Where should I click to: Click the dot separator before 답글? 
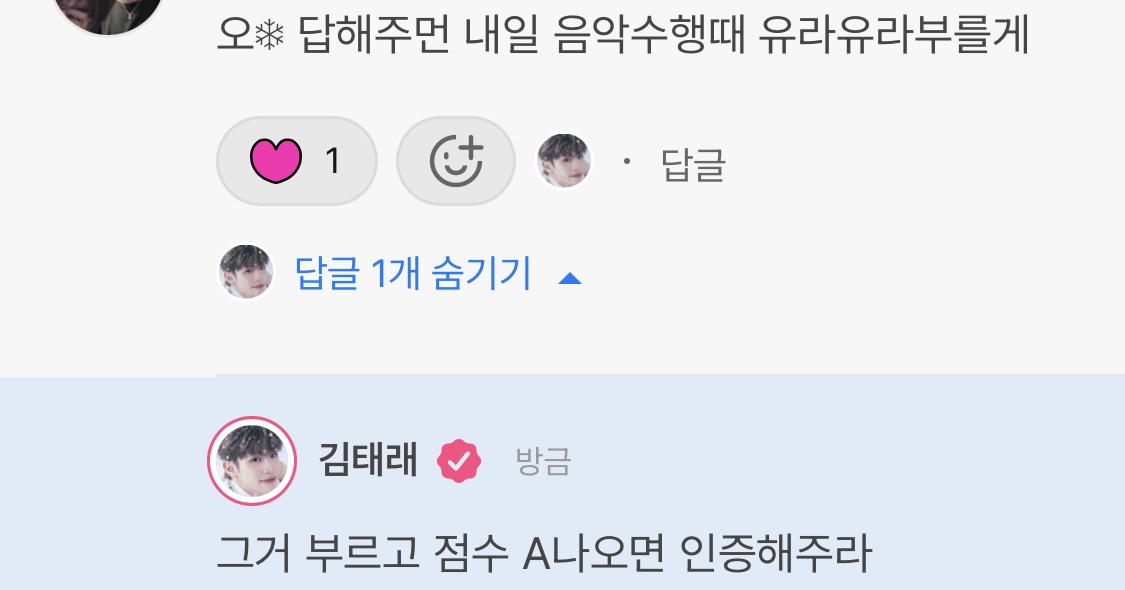[626, 161]
